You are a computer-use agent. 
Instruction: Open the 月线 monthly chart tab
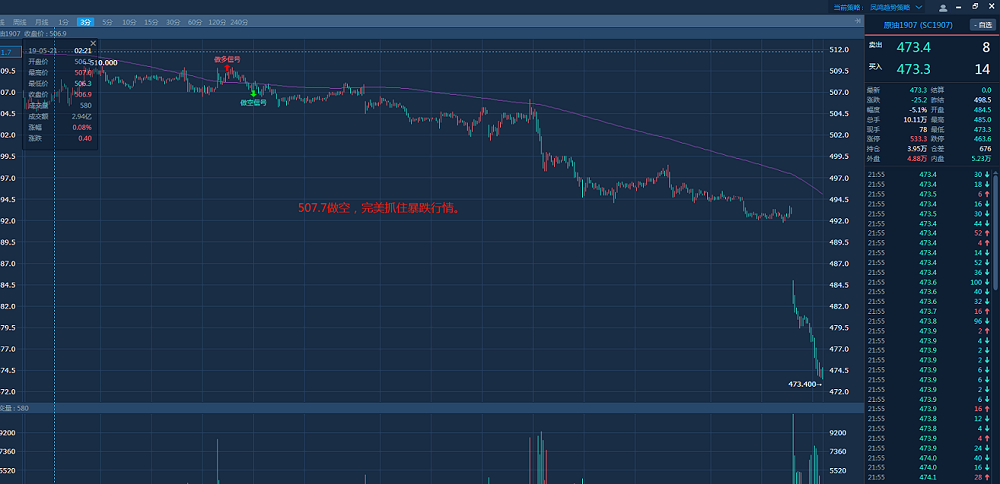[x=40, y=21]
